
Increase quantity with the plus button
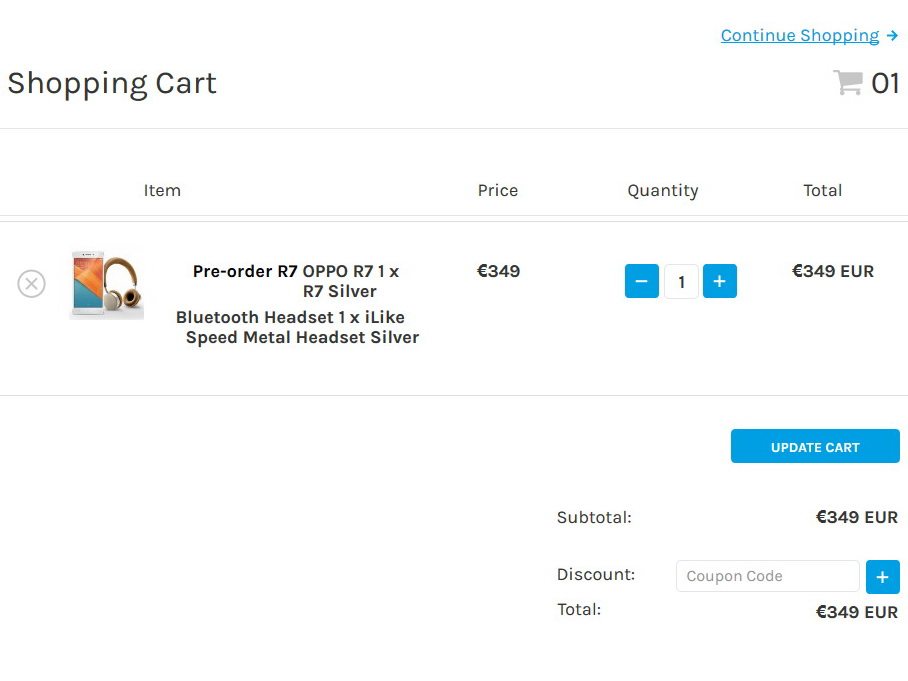click(x=720, y=281)
